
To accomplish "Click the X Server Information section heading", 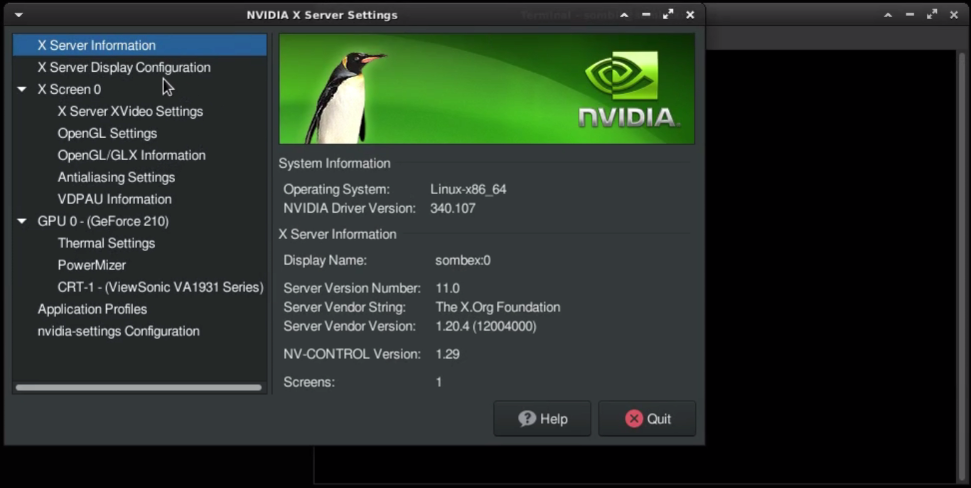I will [x=337, y=235].
